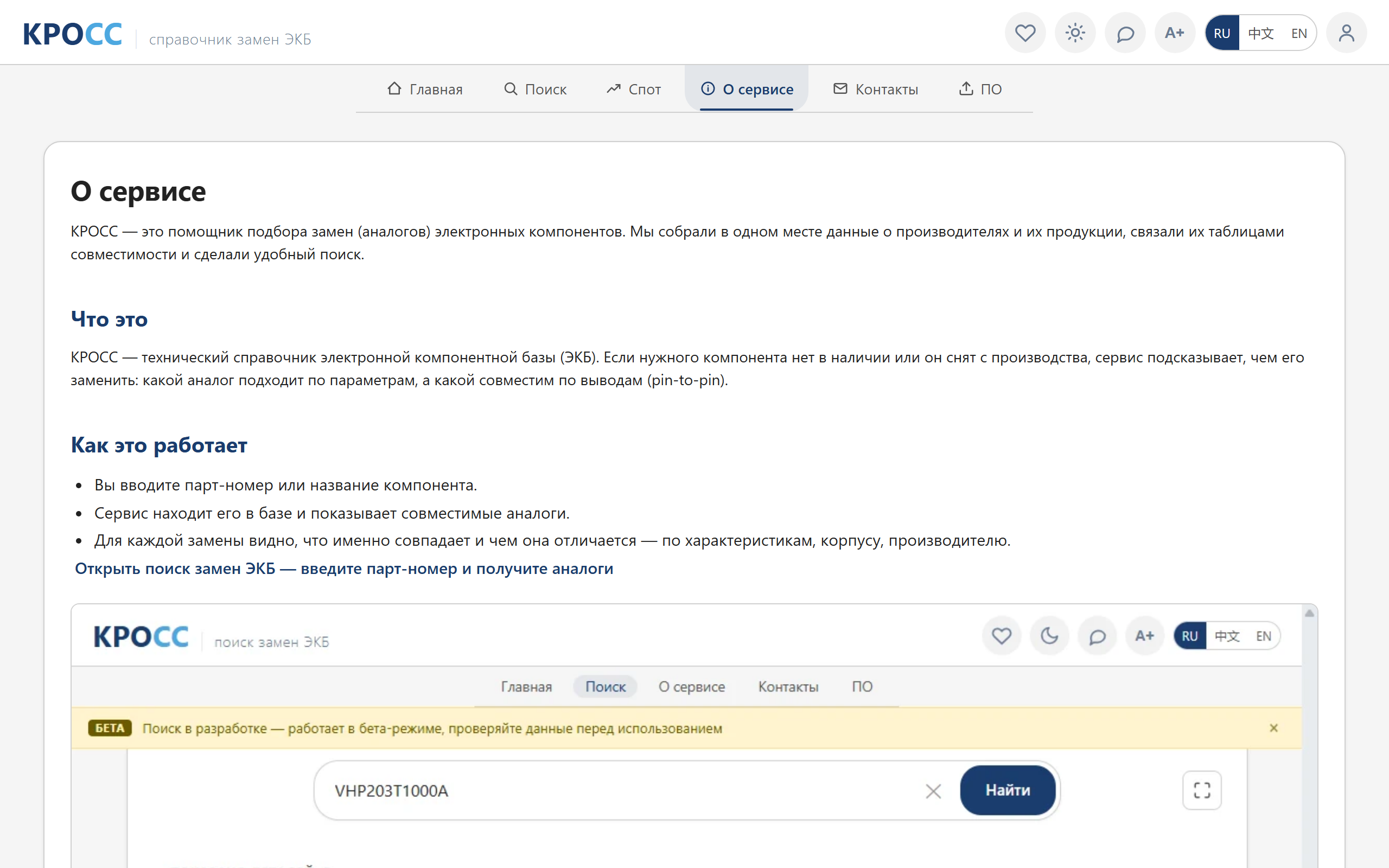Click A+ icon in embedded preview
Screen dimensions: 1389x868
(x=1145, y=635)
